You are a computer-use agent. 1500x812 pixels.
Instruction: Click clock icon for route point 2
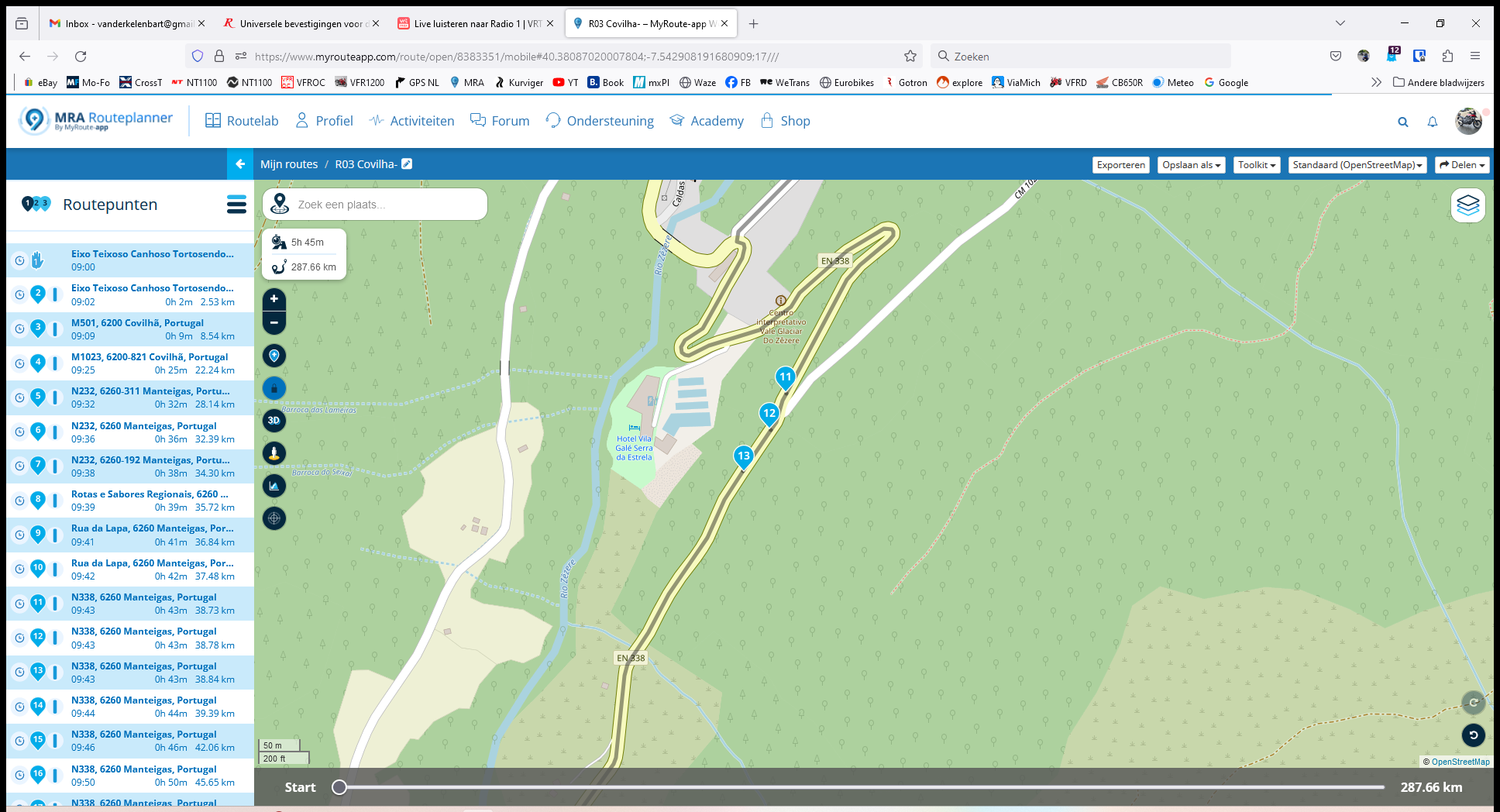tap(19, 294)
